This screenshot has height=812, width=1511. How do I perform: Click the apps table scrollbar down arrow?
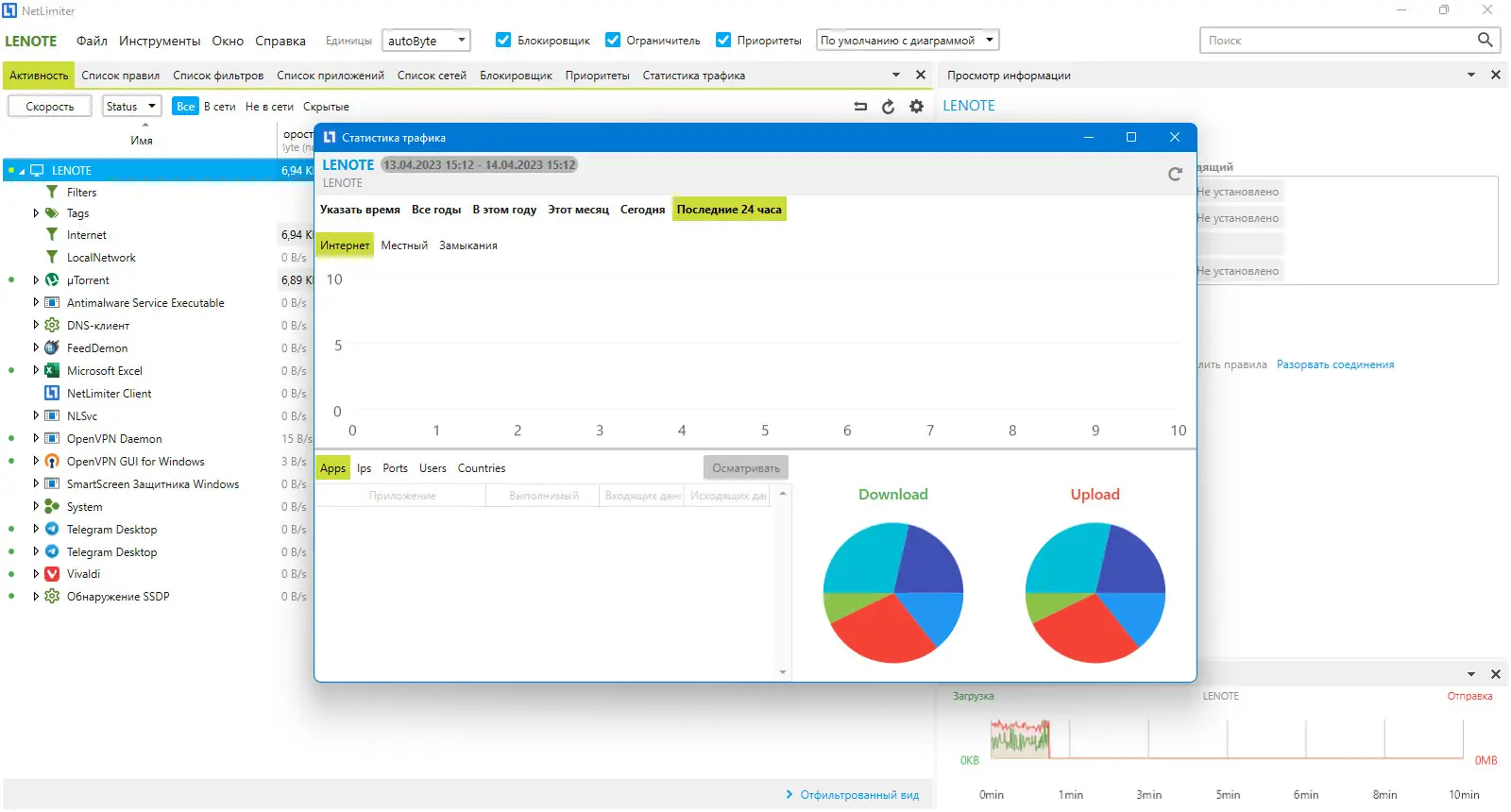pos(782,672)
